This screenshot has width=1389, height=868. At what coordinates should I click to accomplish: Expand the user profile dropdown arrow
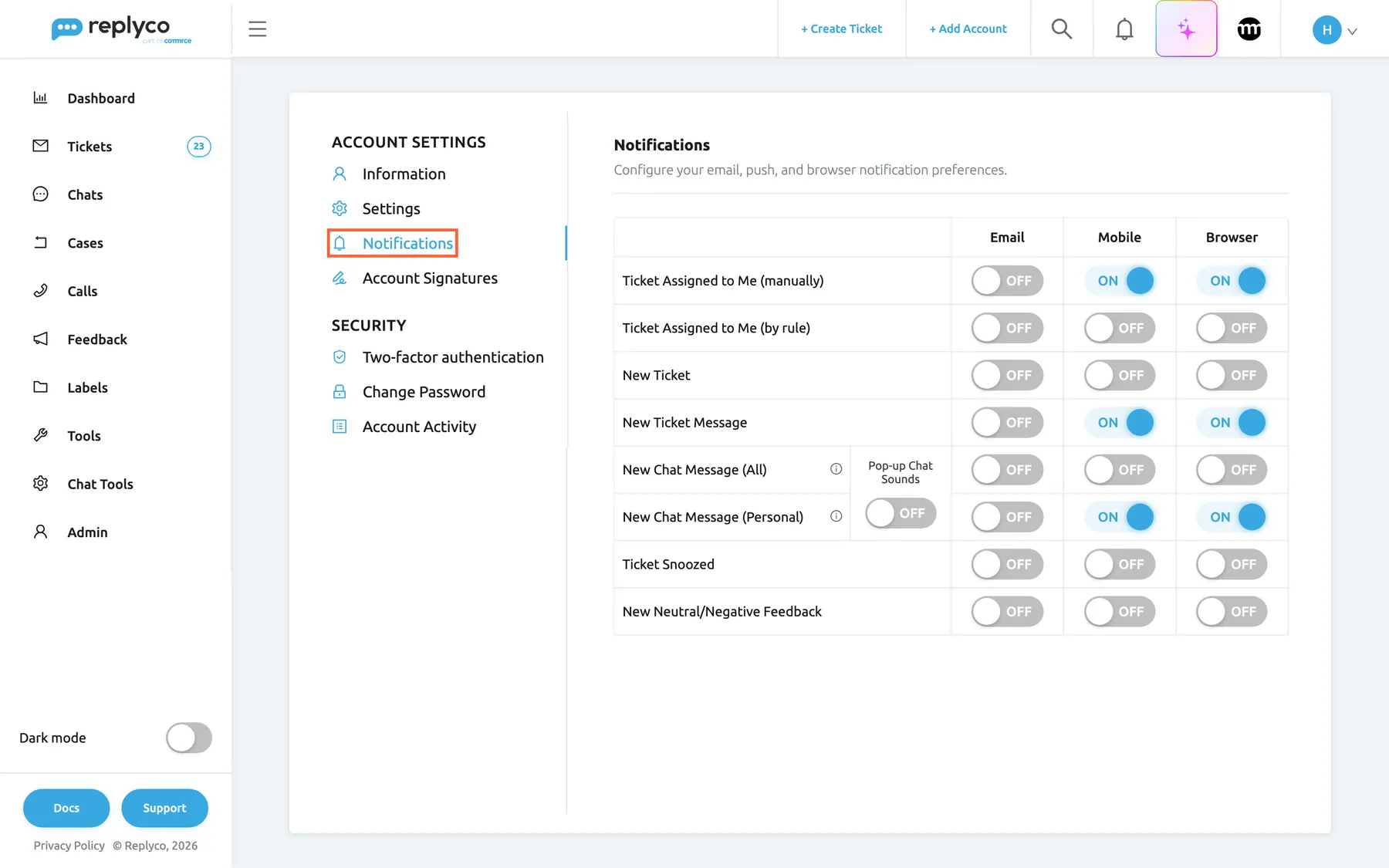click(x=1352, y=32)
